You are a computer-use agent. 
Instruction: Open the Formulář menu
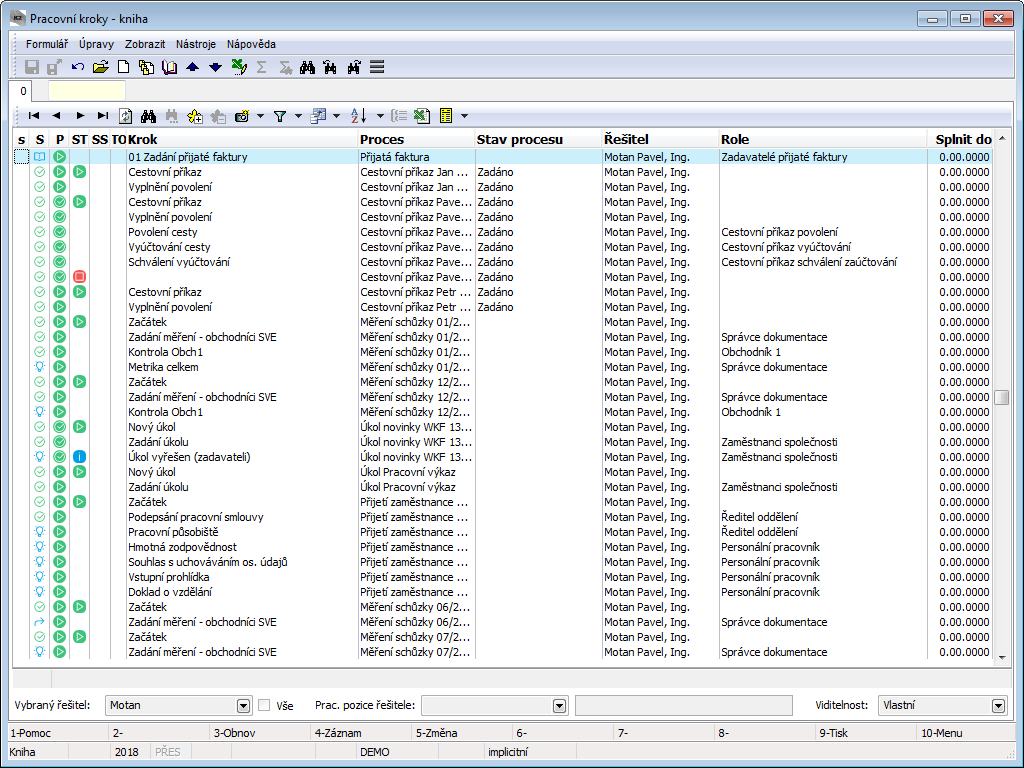(x=47, y=44)
